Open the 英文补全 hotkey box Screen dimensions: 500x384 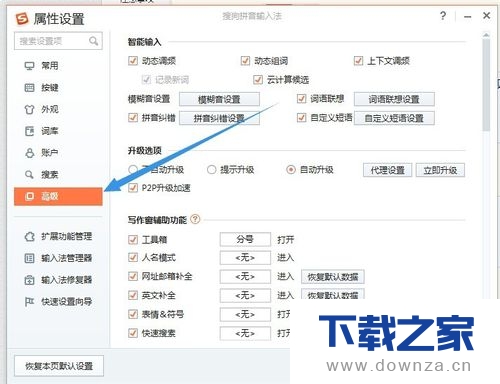click(245, 295)
